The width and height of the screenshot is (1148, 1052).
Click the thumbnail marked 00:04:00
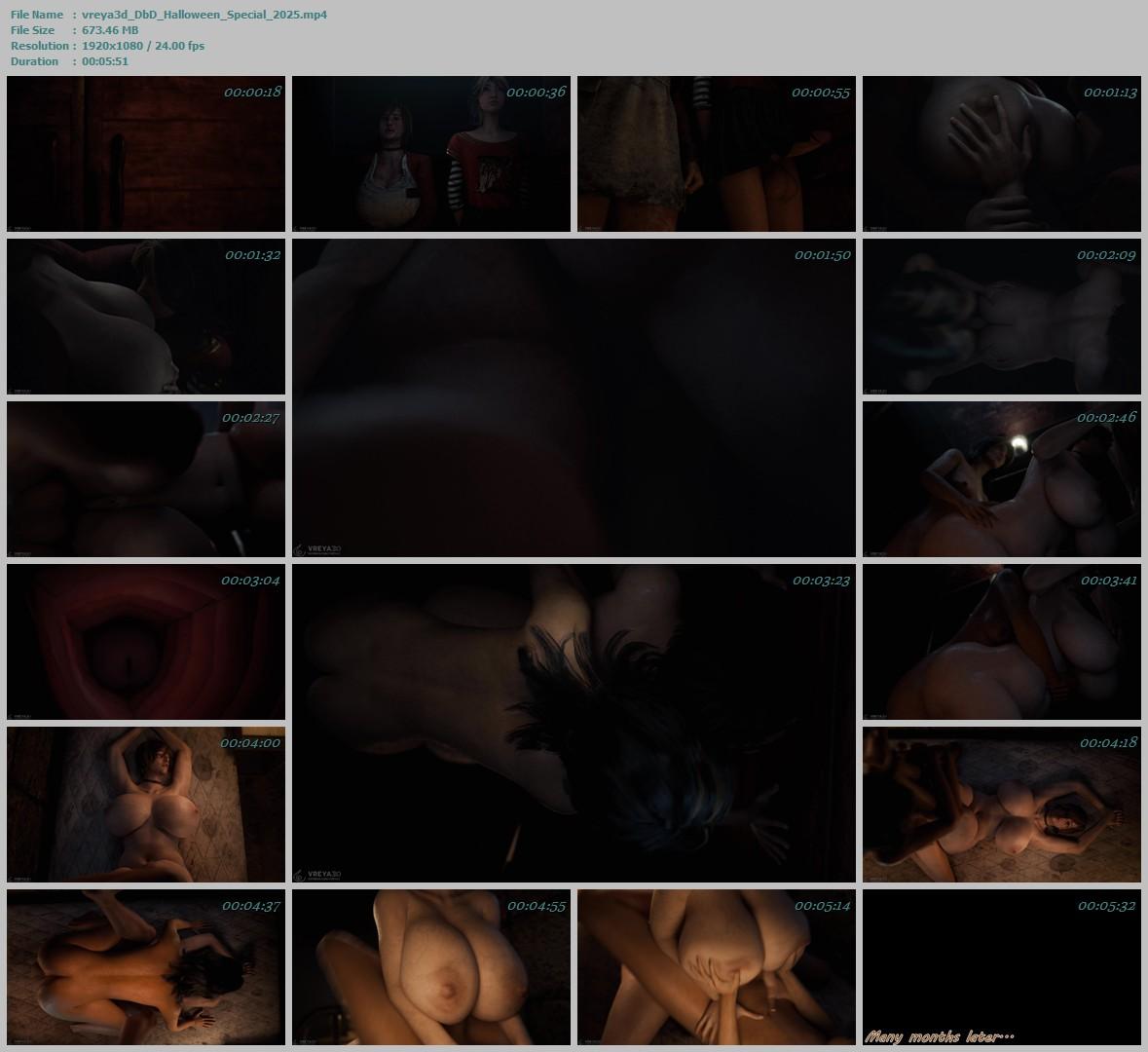click(146, 804)
